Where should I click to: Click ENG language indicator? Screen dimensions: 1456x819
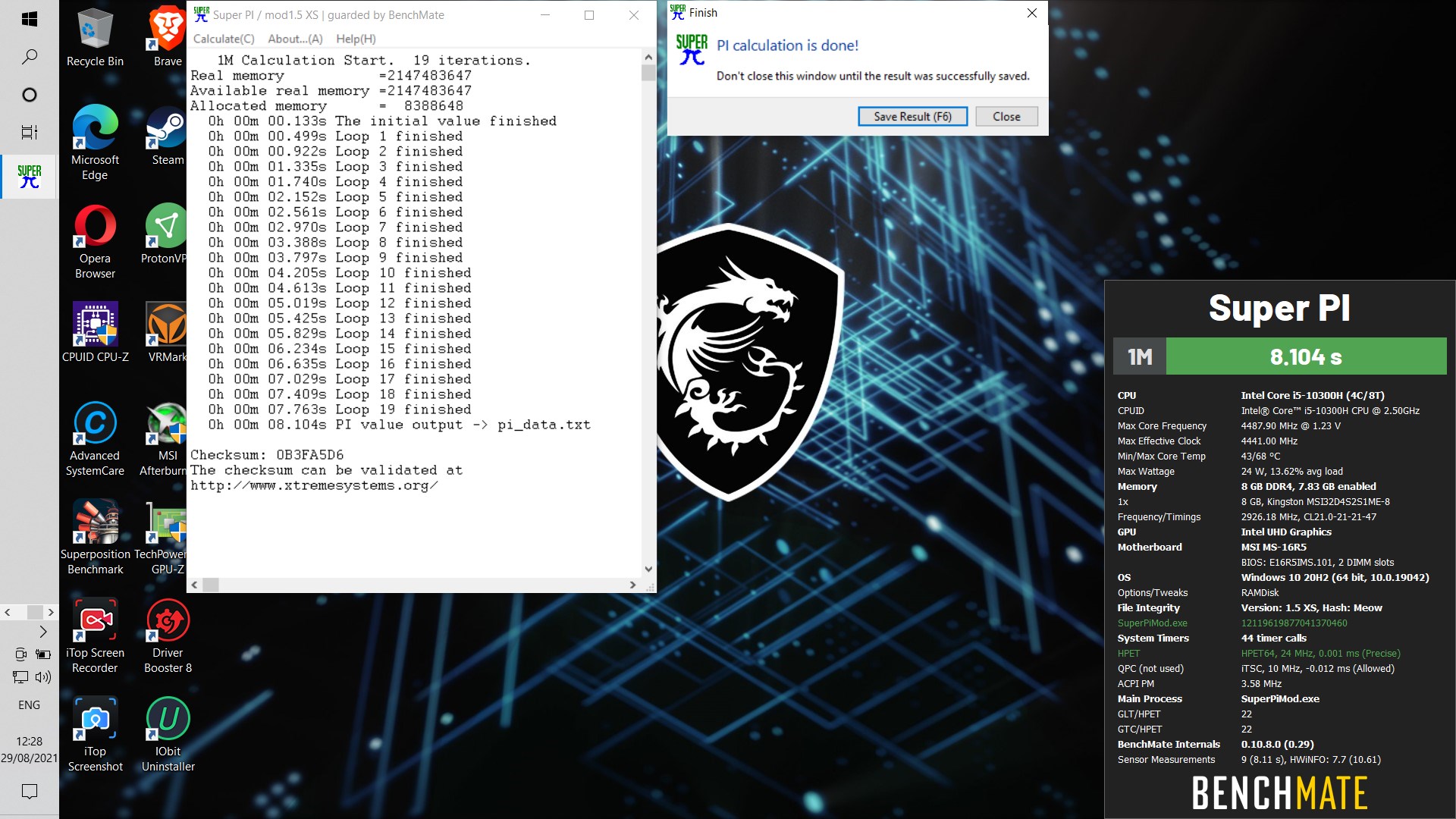coord(29,704)
